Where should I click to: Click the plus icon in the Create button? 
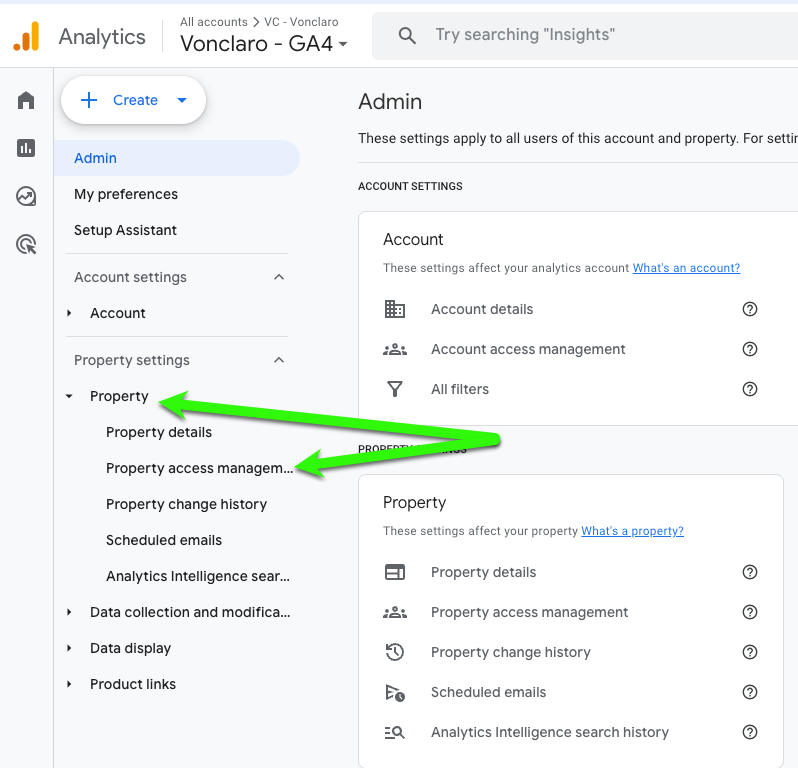89,100
